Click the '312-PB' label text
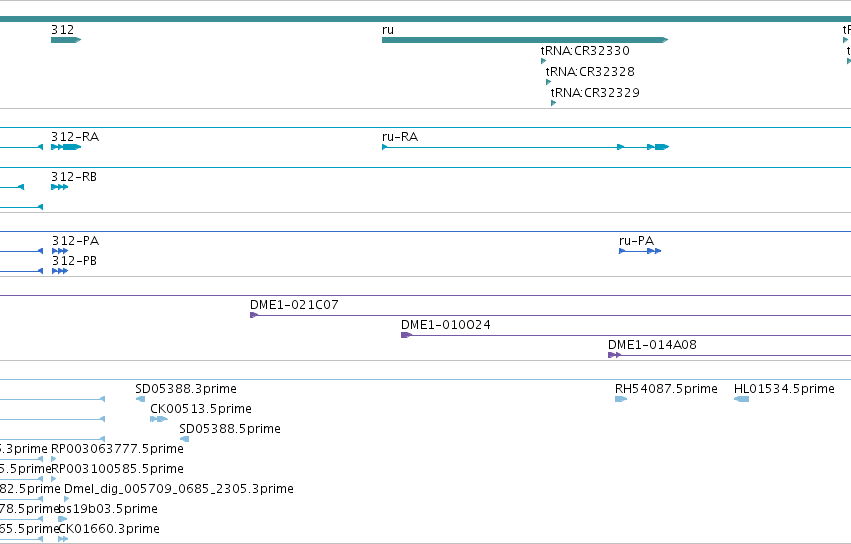 click(x=74, y=261)
